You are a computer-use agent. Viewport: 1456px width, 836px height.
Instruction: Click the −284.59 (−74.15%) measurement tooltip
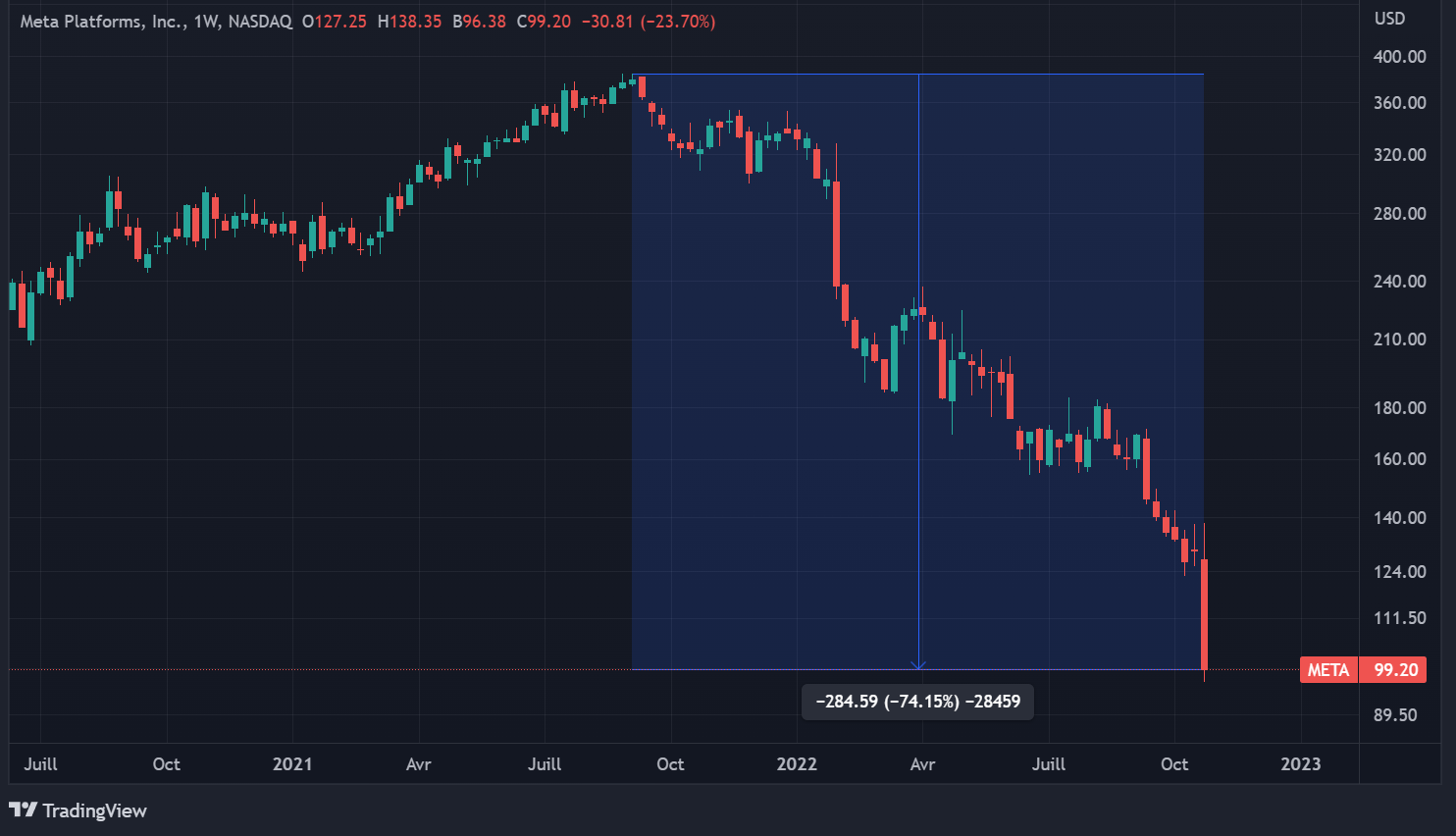tap(917, 702)
